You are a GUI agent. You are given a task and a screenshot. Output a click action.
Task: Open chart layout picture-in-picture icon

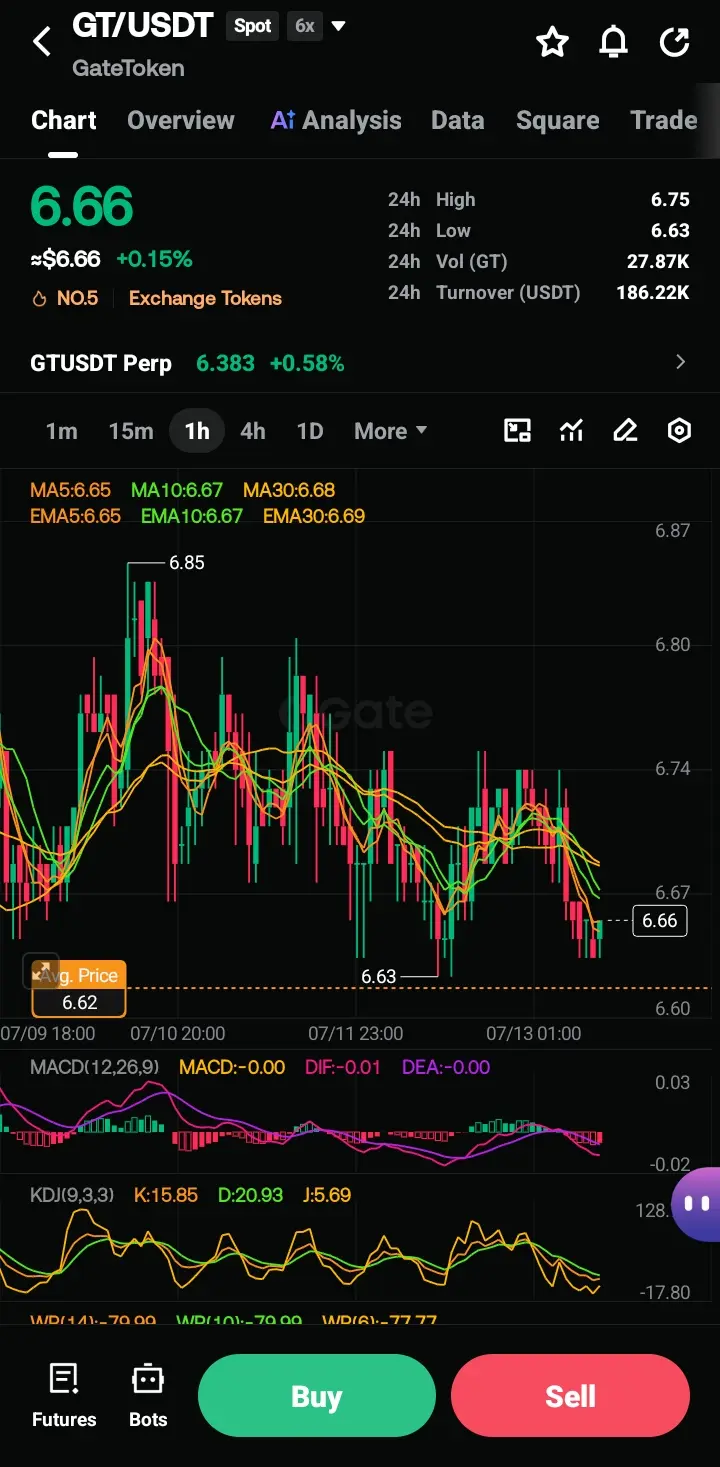tap(517, 431)
